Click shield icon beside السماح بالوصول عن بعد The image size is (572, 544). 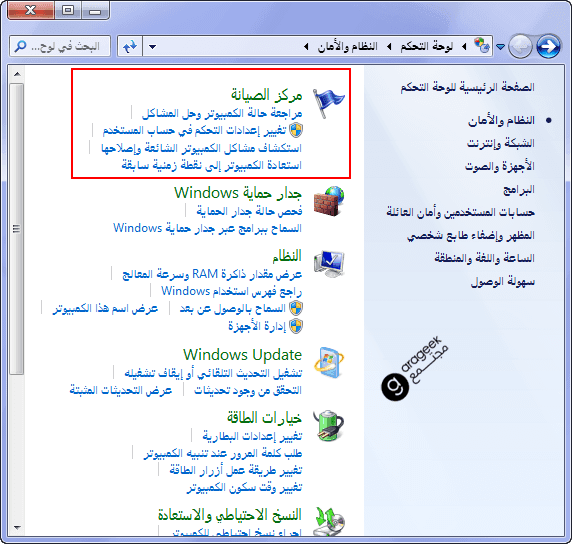click(296, 308)
